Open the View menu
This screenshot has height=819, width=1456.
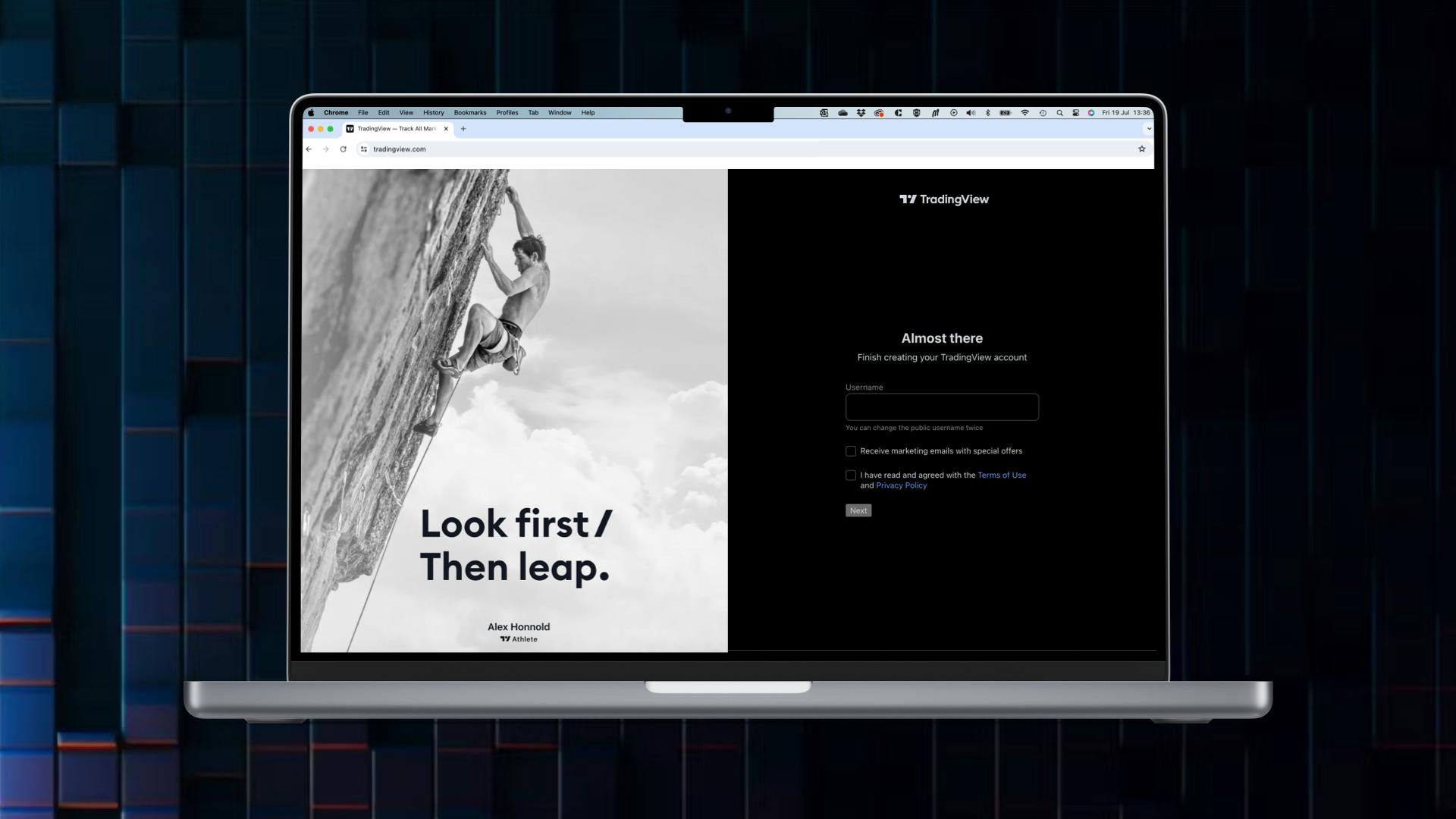pos(406,113)
